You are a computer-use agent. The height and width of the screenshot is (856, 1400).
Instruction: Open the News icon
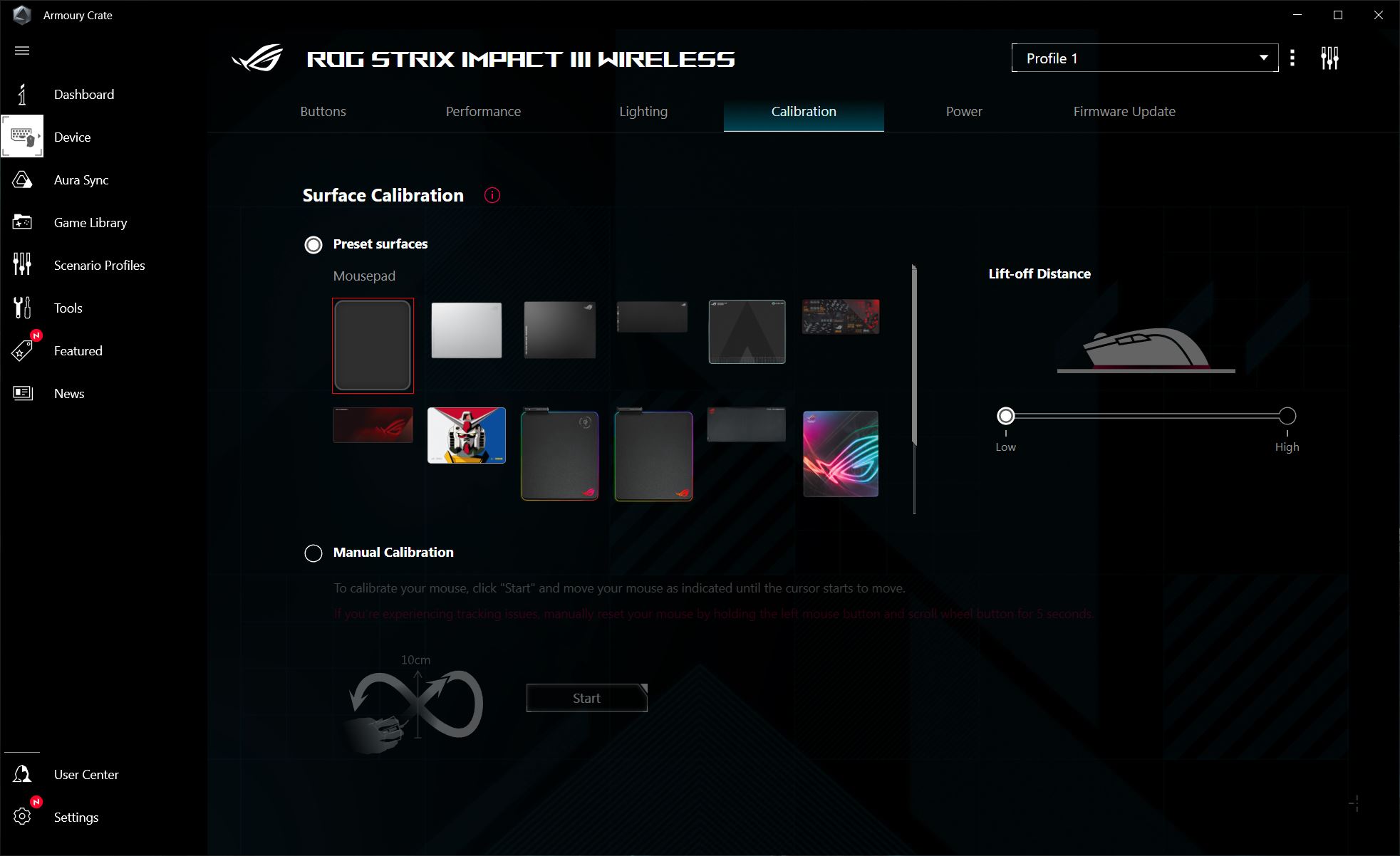pos(22,393)
